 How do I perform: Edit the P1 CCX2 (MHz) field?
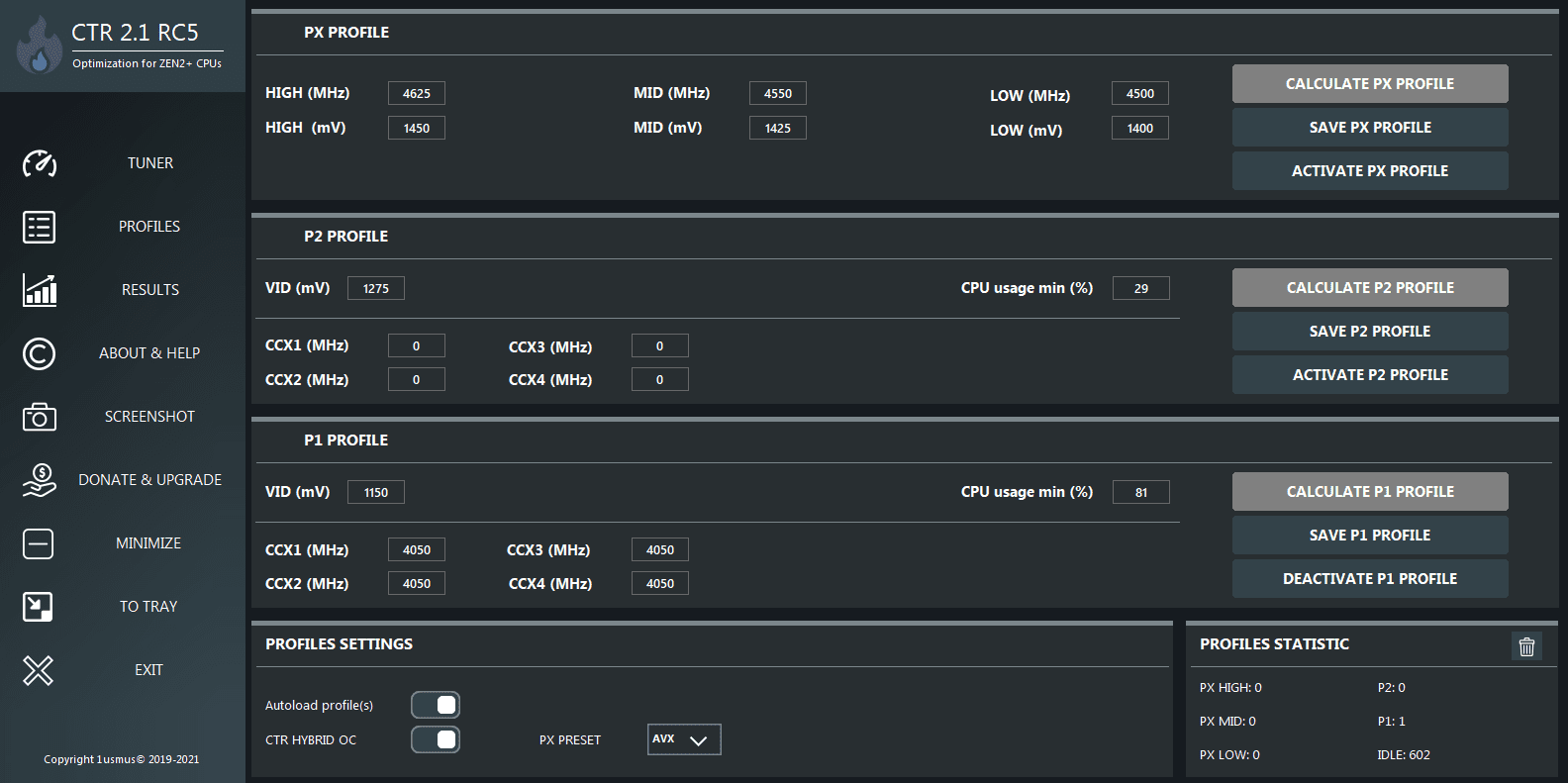click(417, 583)
